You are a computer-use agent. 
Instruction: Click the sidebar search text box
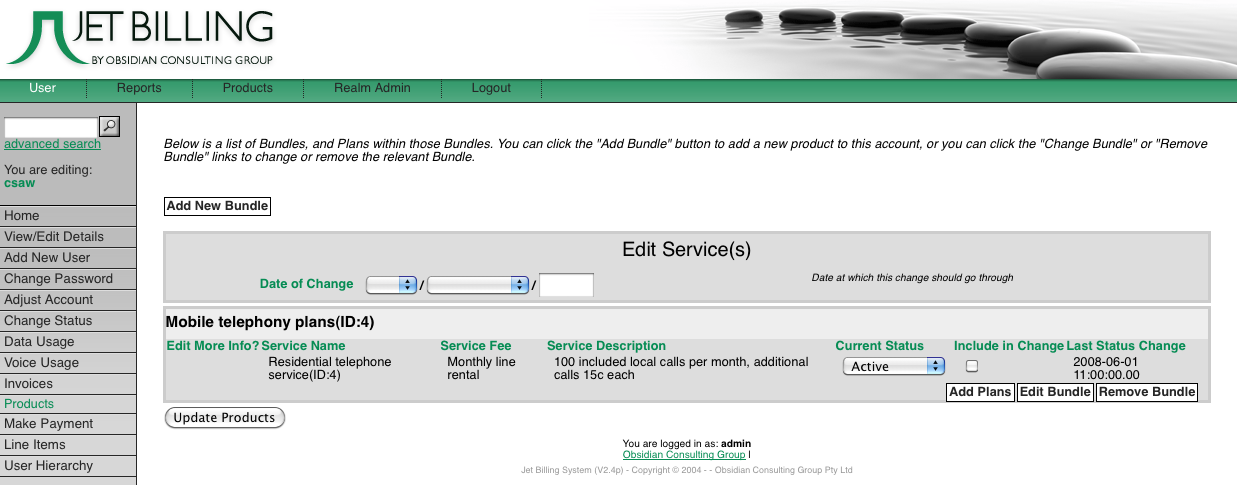coord(51,127)
